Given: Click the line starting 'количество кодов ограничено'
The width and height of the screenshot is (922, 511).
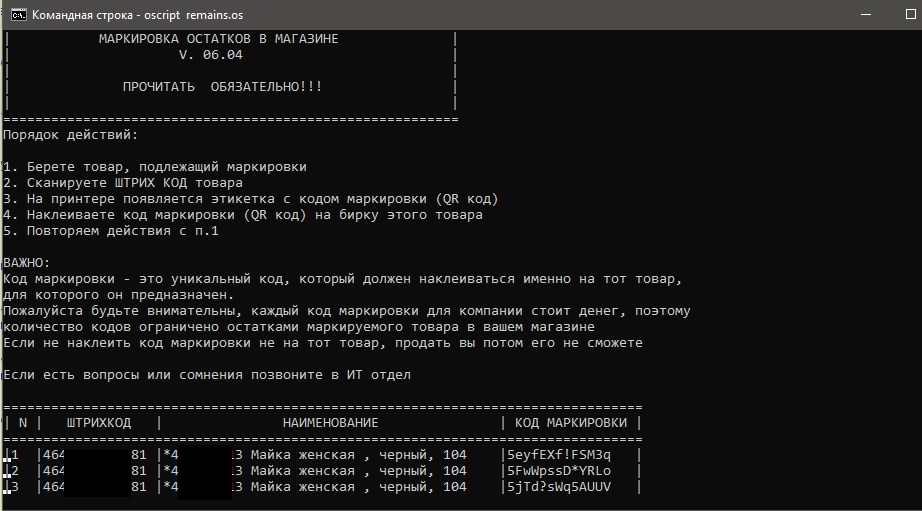Looking at the screenshot, I should click(x=299, y=326).
